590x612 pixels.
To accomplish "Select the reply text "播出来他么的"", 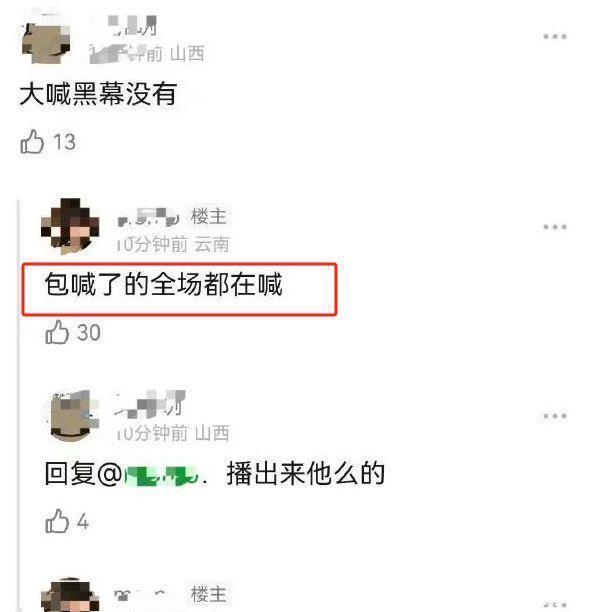I will coord(306,473).
